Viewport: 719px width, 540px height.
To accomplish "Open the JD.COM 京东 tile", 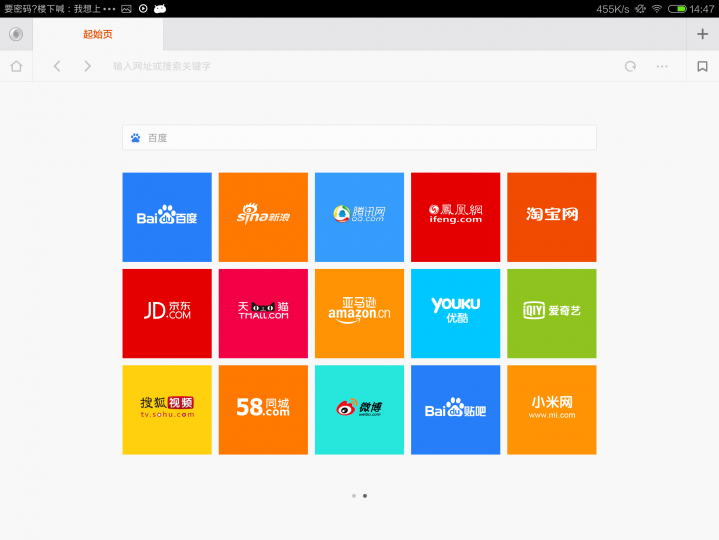I will (x=167, y=314).
